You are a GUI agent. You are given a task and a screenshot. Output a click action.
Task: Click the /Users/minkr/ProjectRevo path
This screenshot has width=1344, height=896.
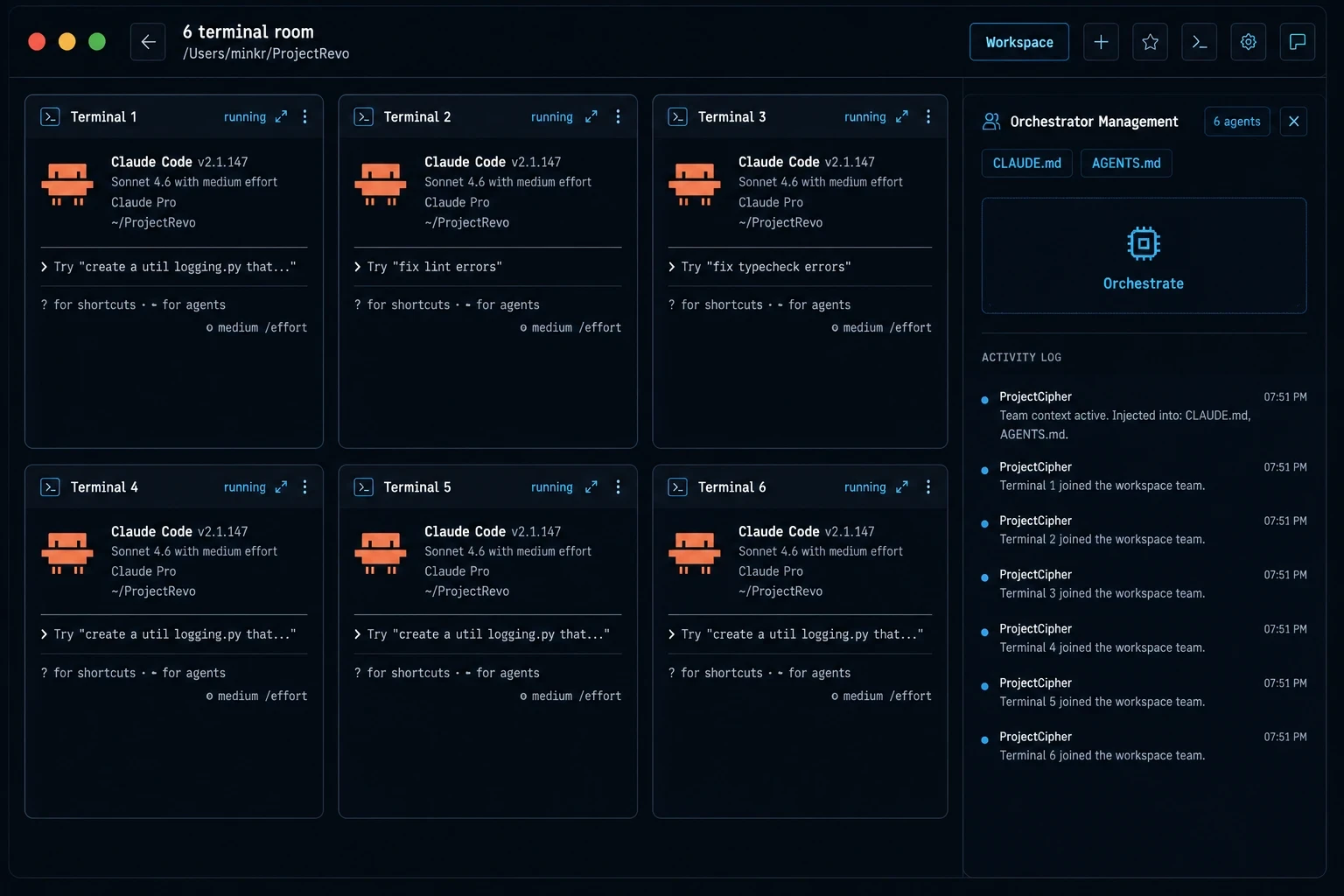pyautogui.click(x=266, y=53)
